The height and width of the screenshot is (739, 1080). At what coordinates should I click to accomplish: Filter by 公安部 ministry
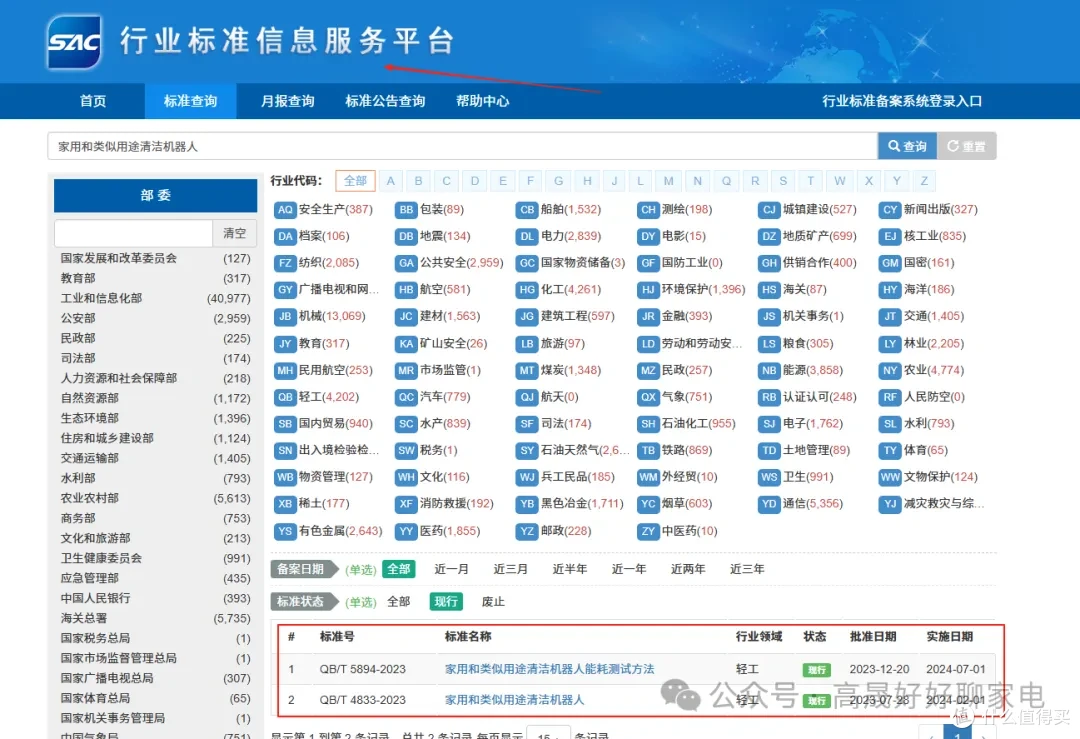pyautogui.click(x=155, y=318)
